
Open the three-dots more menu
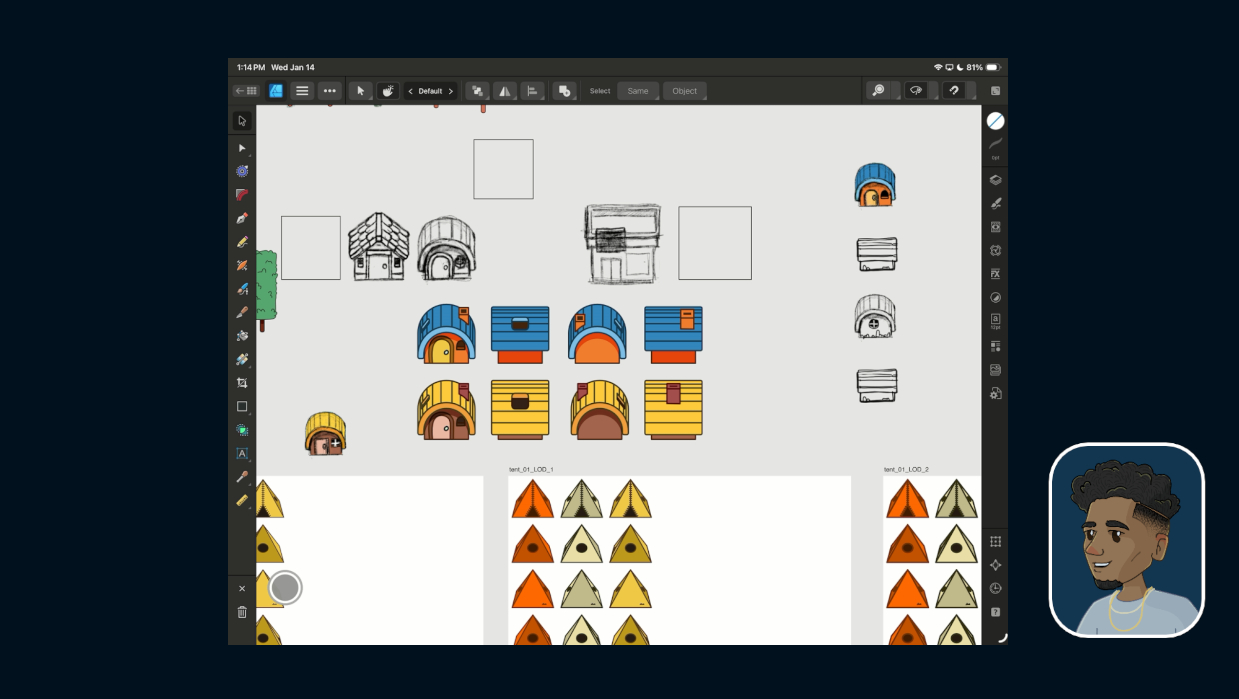[329, 91]
